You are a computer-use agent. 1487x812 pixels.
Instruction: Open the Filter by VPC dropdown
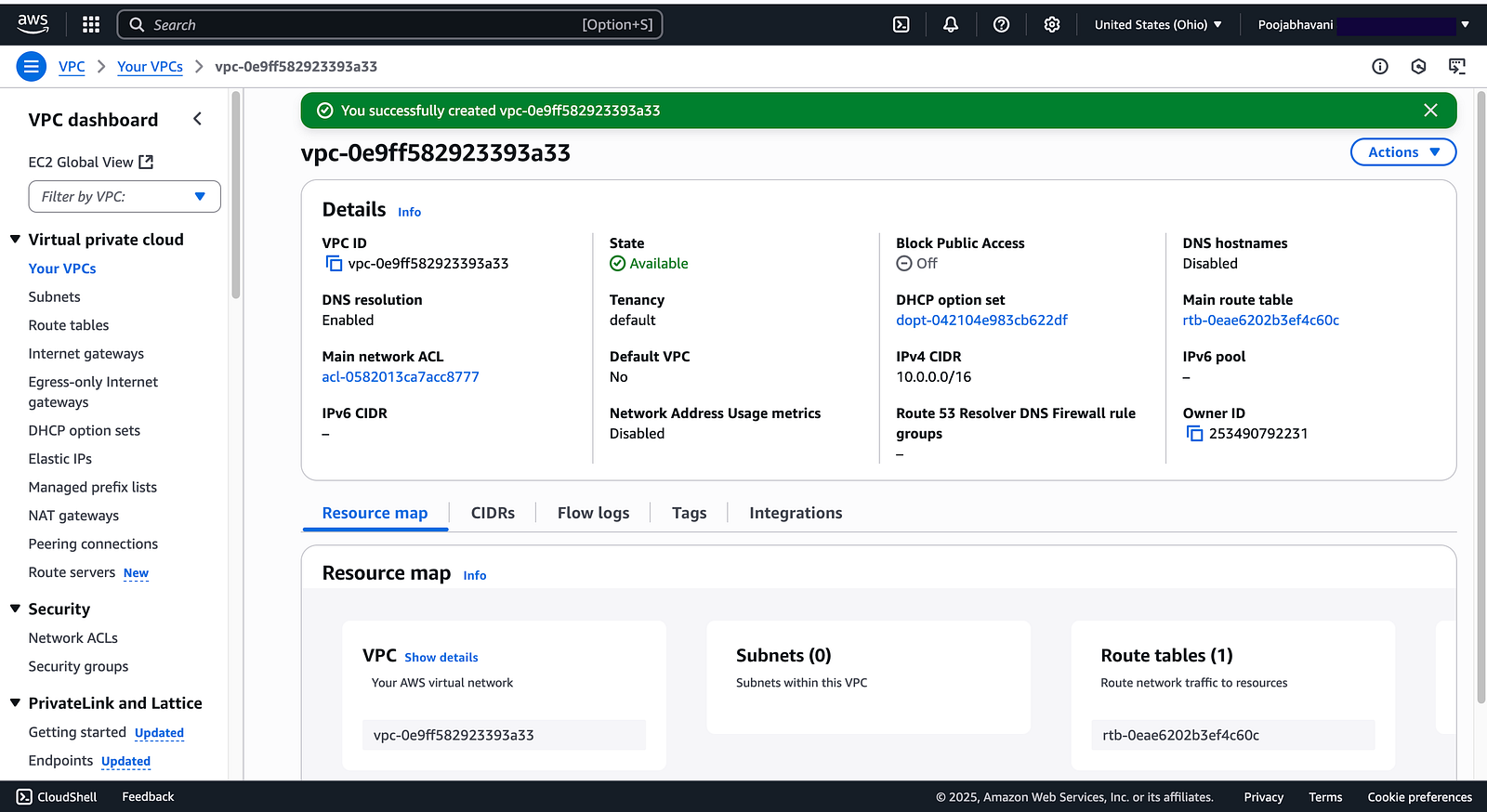[125, 197]
